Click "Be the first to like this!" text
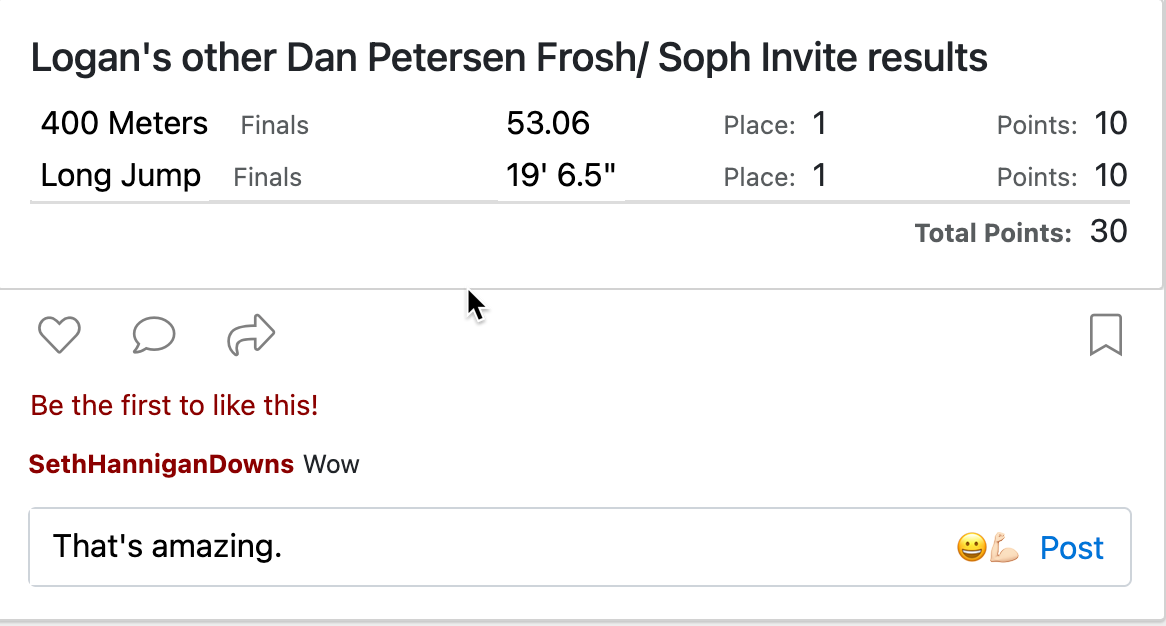This screenshot has height=626, width=1166. [x=174, y=405]
